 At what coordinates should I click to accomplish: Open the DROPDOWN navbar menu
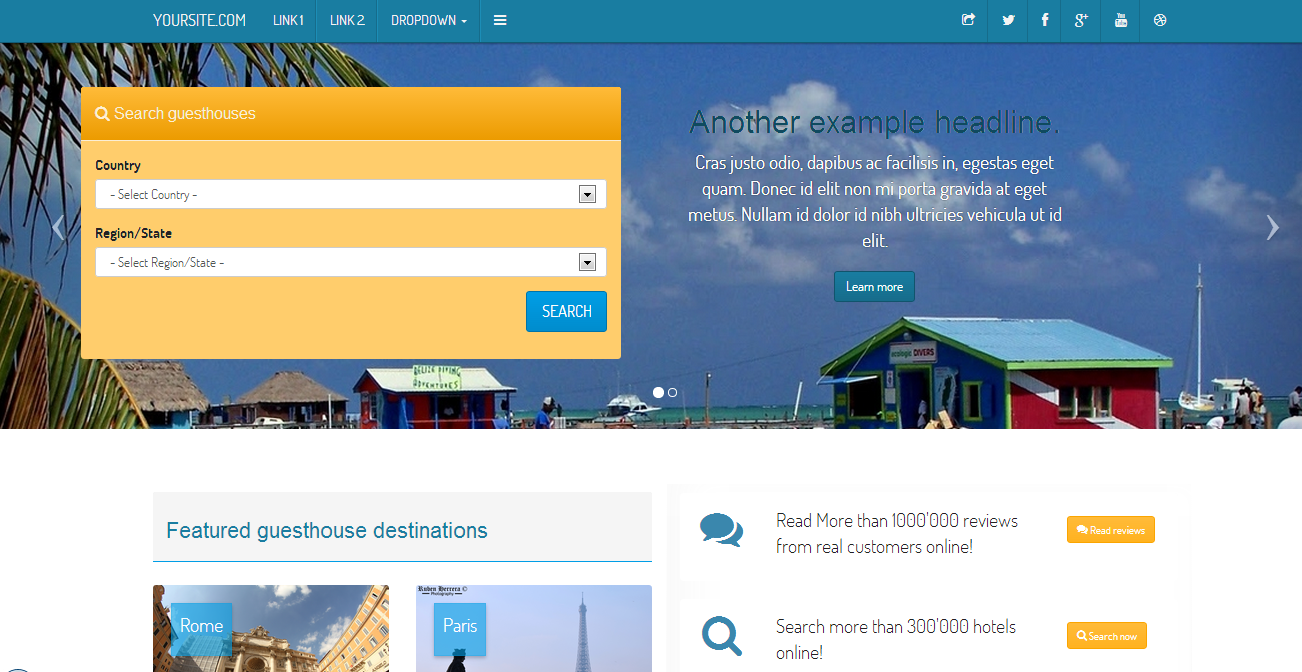[x=428, y=20]
